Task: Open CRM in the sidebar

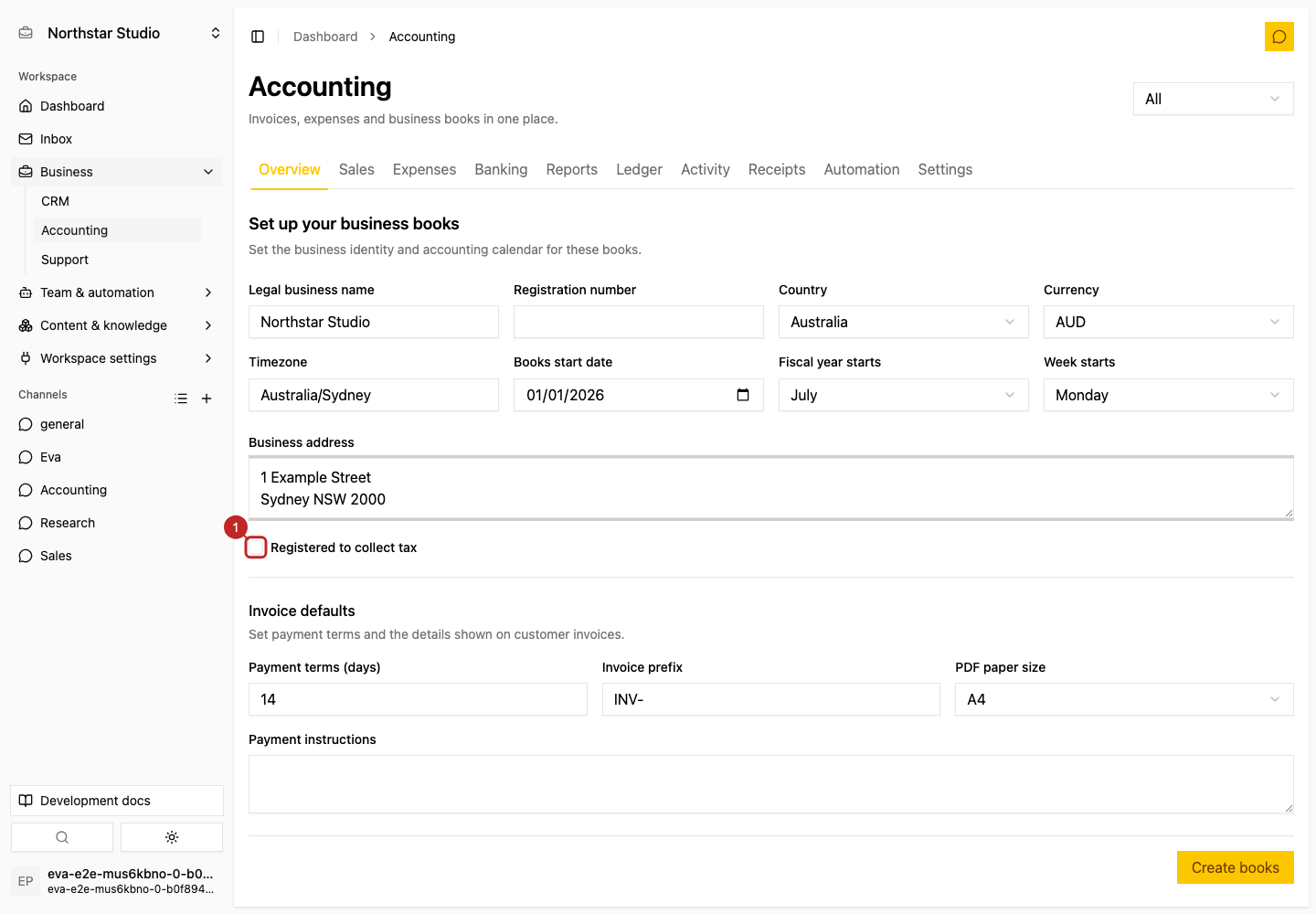Action: (x=117, y=201)
